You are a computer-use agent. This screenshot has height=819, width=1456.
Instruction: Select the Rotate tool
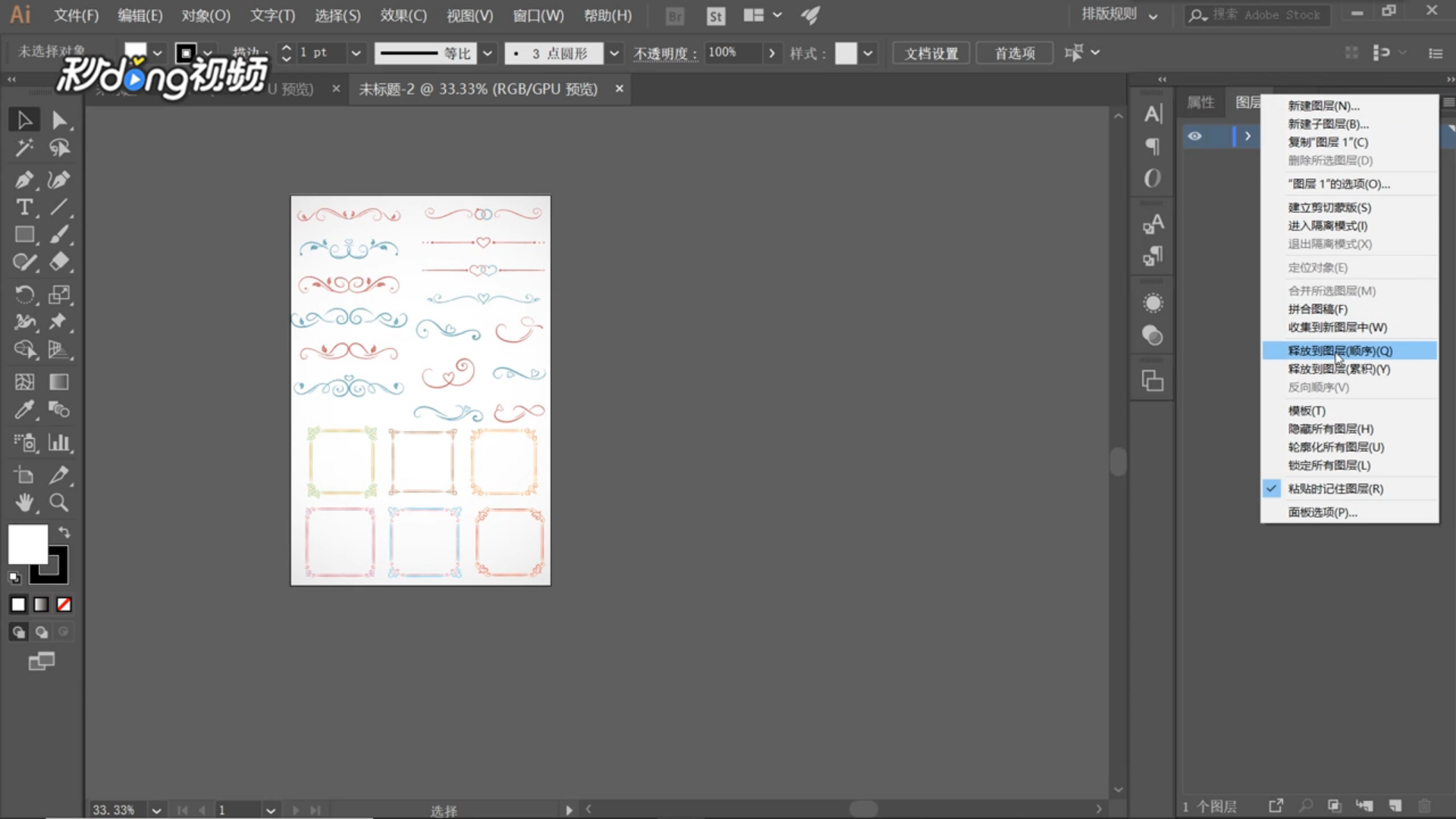click(x=24, y=294)
